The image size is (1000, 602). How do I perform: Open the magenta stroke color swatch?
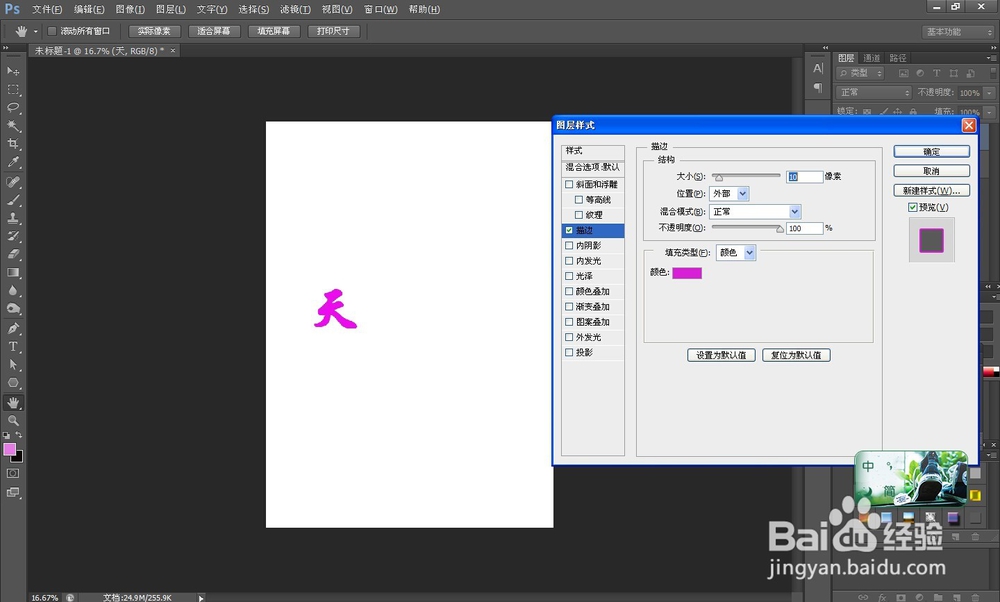[x=687, y=273]
